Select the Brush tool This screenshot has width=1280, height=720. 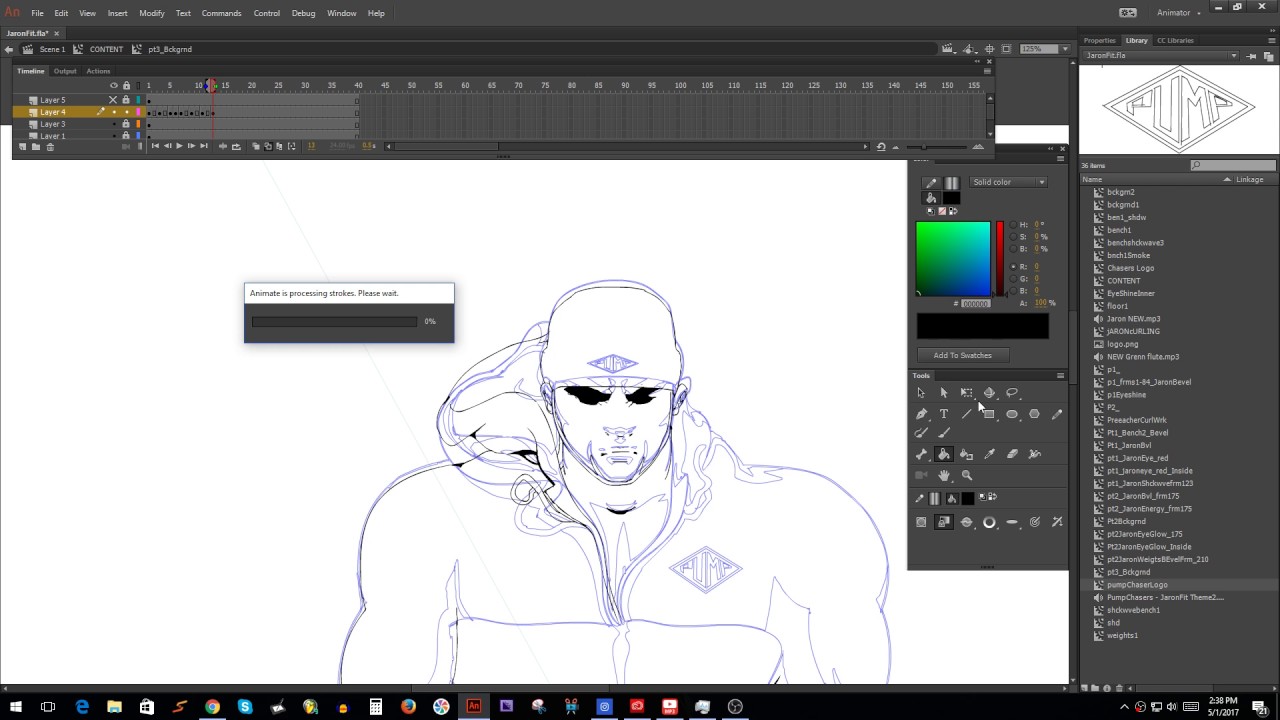(944, 433)
